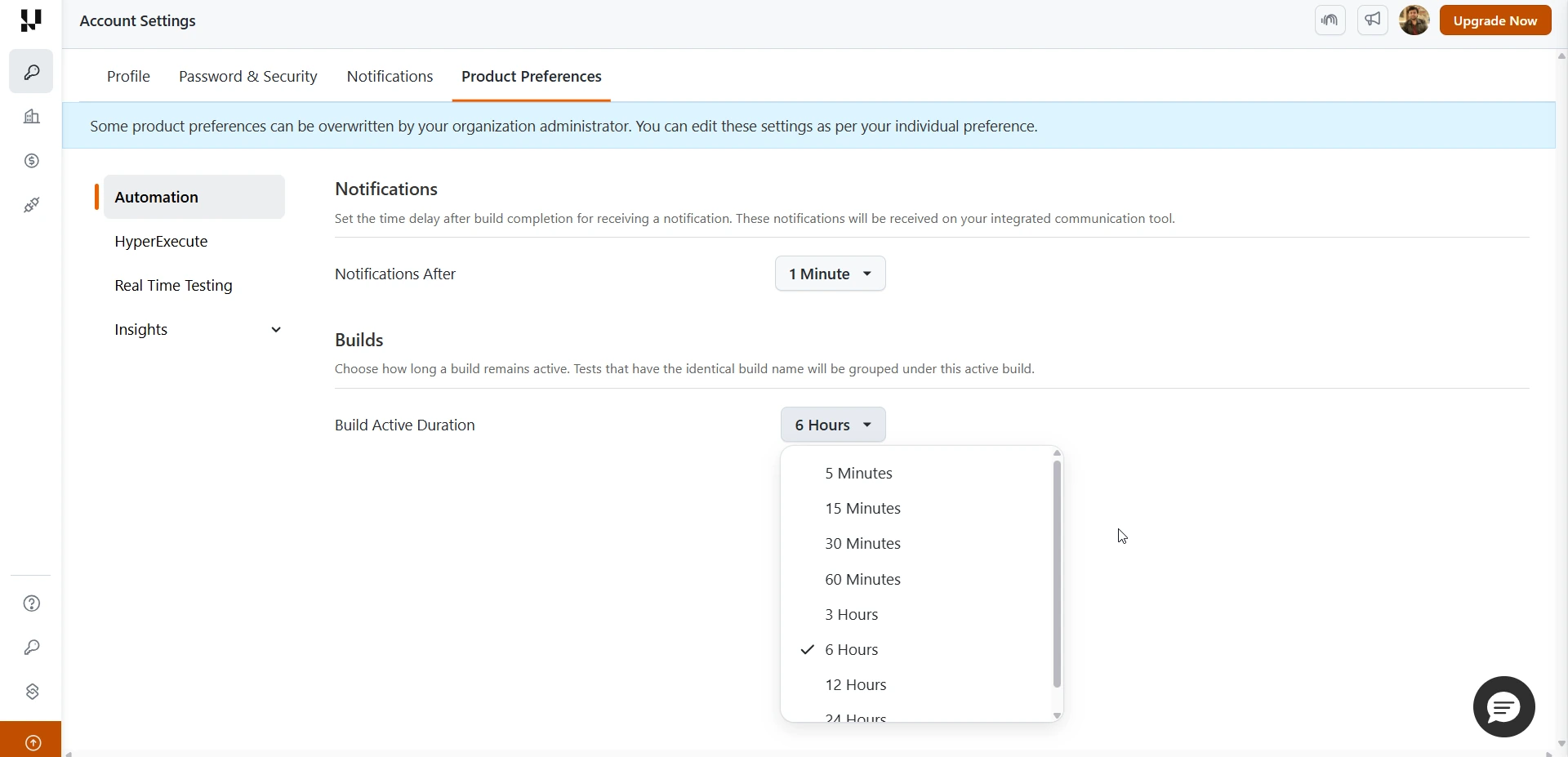Collapse the Build Active Duration 6 Hours dropdown
Screen dimensions: 1568x757
tap(833, 425)
